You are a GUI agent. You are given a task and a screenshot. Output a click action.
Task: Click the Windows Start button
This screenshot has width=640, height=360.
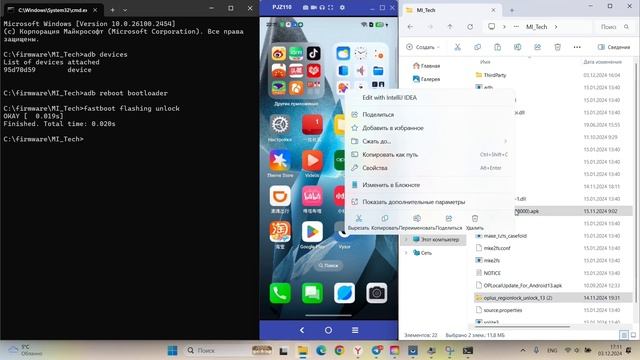(x=173, y=350)
